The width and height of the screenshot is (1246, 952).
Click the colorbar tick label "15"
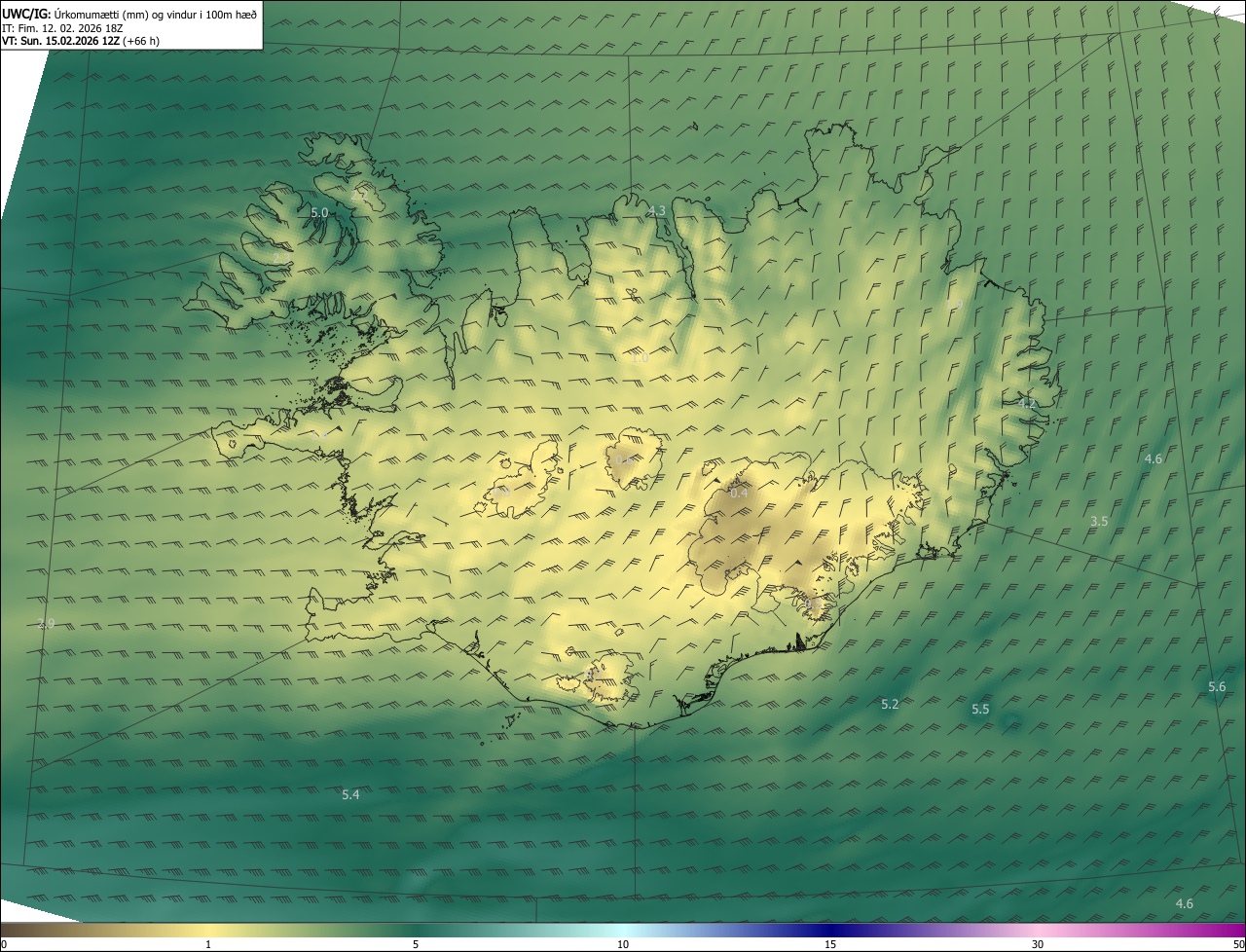click(830, 944)
